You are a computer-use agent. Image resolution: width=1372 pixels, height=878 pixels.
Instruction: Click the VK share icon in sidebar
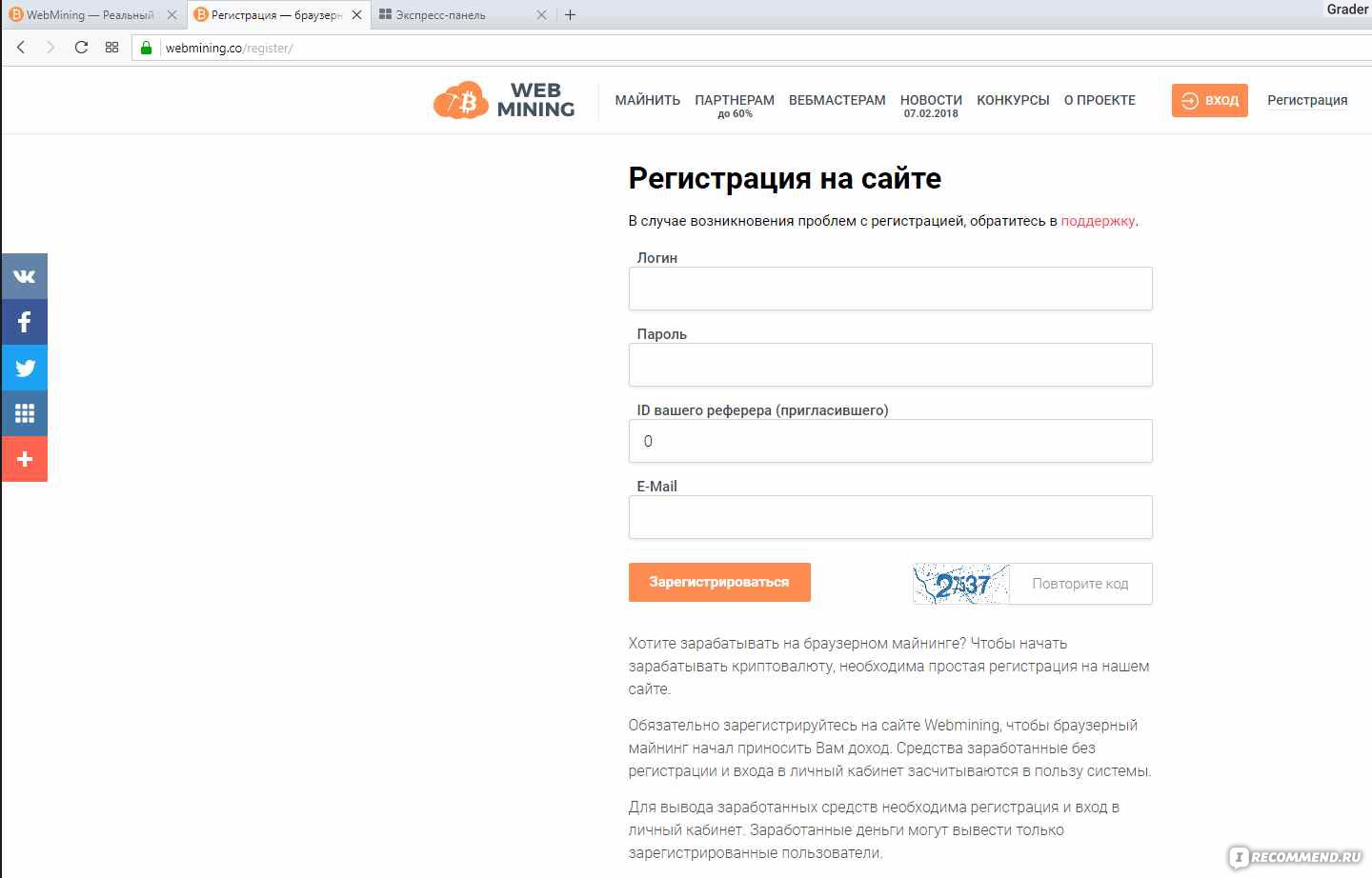pyautogui.click(x=24, y=276)
